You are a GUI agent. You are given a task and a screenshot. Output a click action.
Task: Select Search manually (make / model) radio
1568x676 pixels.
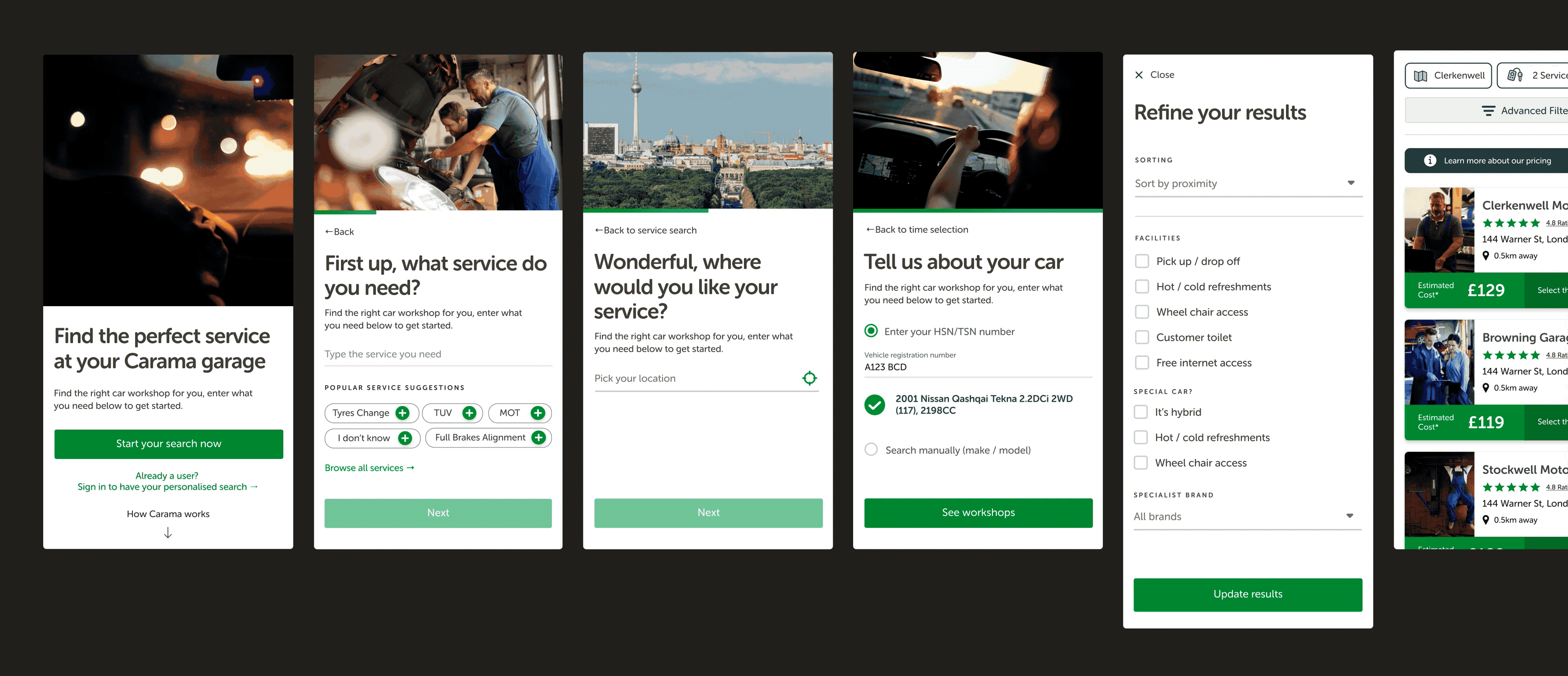(x=871, y=450)
